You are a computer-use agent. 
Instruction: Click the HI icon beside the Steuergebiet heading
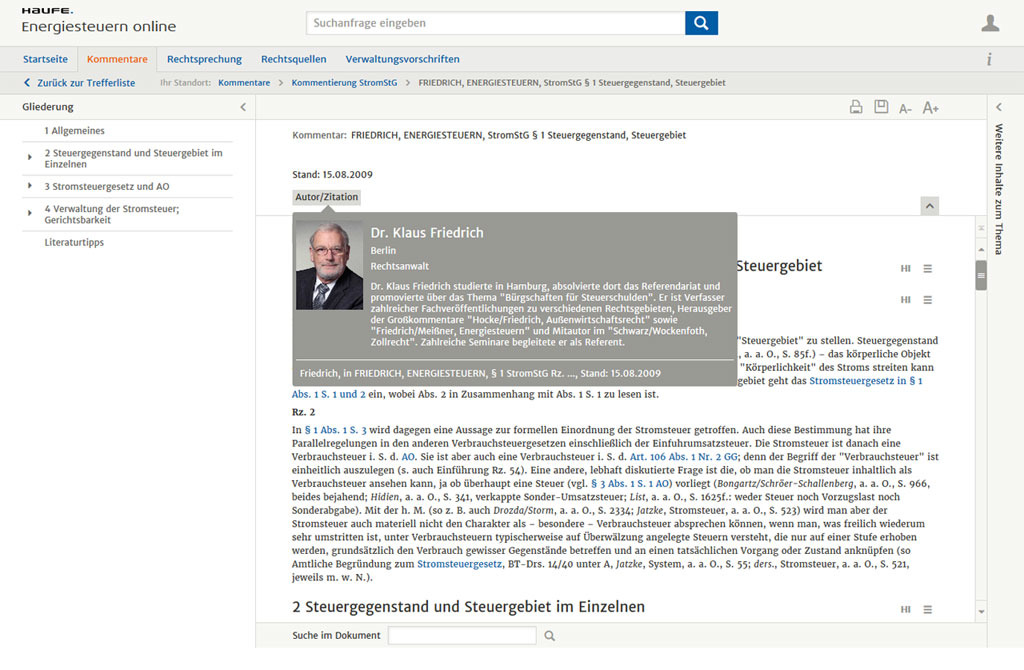tap(905, 268)
